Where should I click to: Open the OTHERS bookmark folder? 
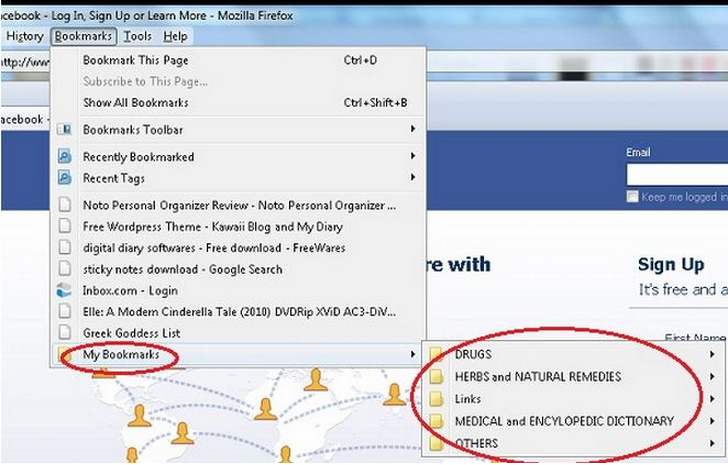tap(571, 444)
